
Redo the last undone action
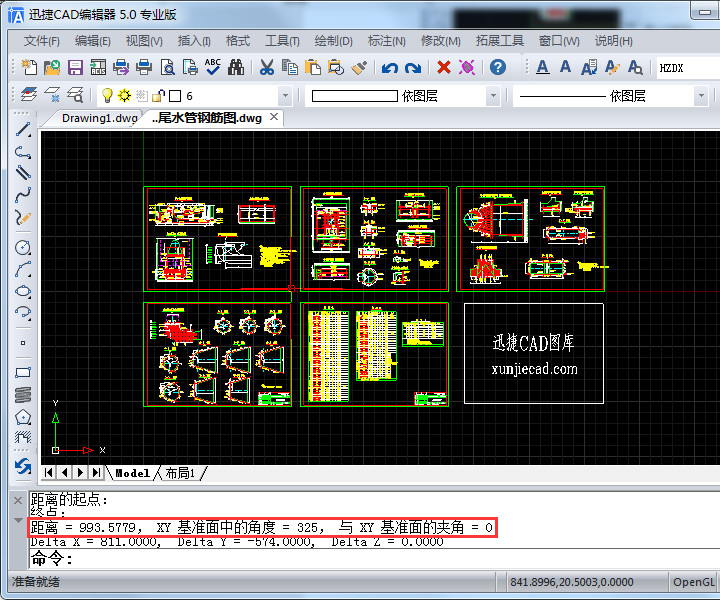[x=413, y=68]
